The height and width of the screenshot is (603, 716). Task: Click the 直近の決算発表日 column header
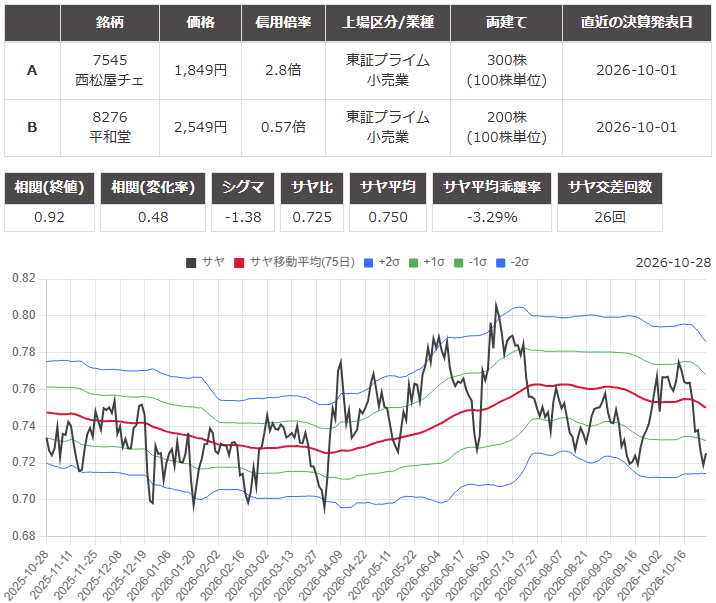[x=637, y=22]
